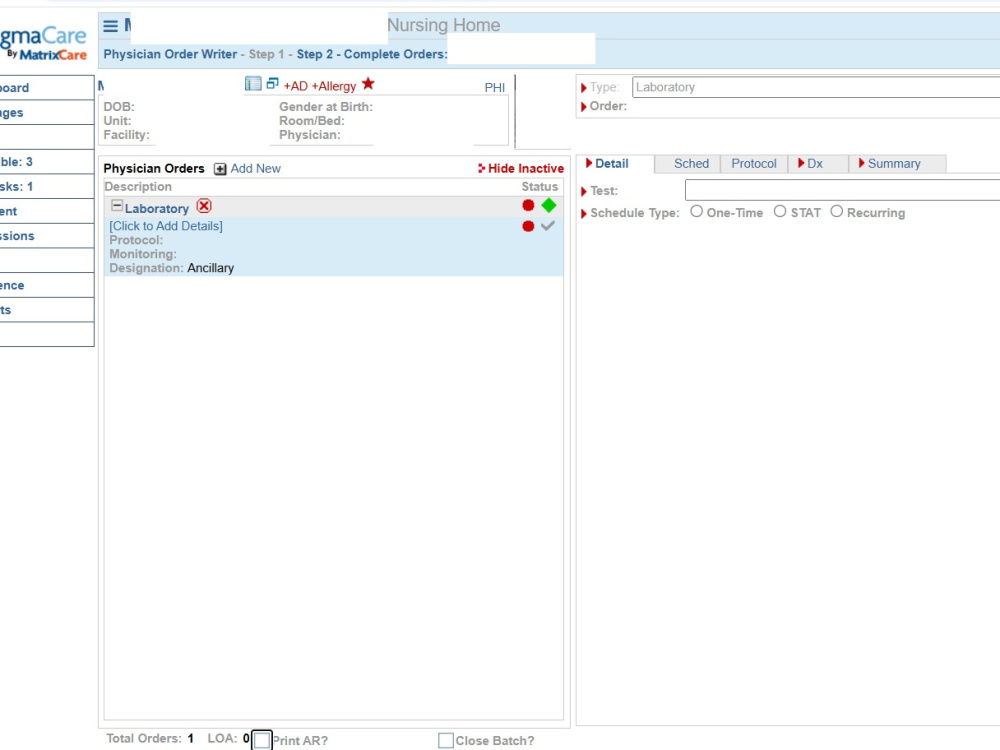The height and width of the screenshot is (750, 1000).
Task: Click [Click to Add Details] link
Action: (x=166, y=226)
